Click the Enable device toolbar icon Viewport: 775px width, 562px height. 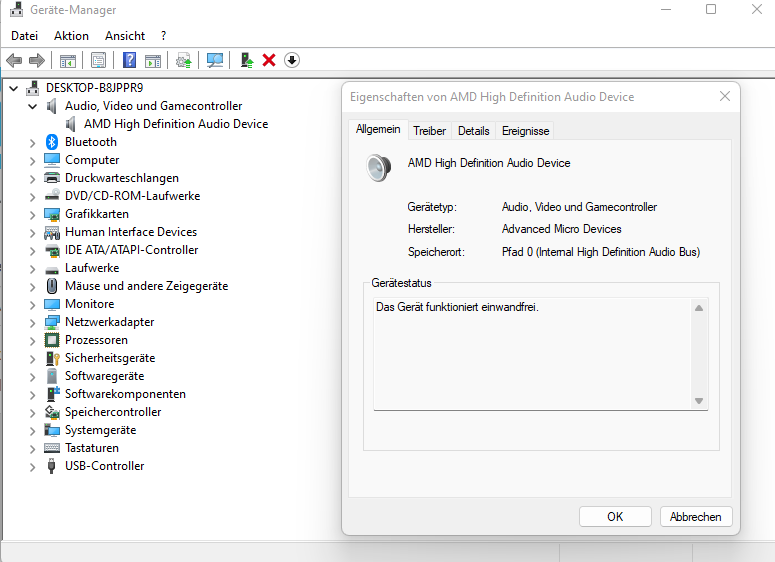(x=246, y=60)
